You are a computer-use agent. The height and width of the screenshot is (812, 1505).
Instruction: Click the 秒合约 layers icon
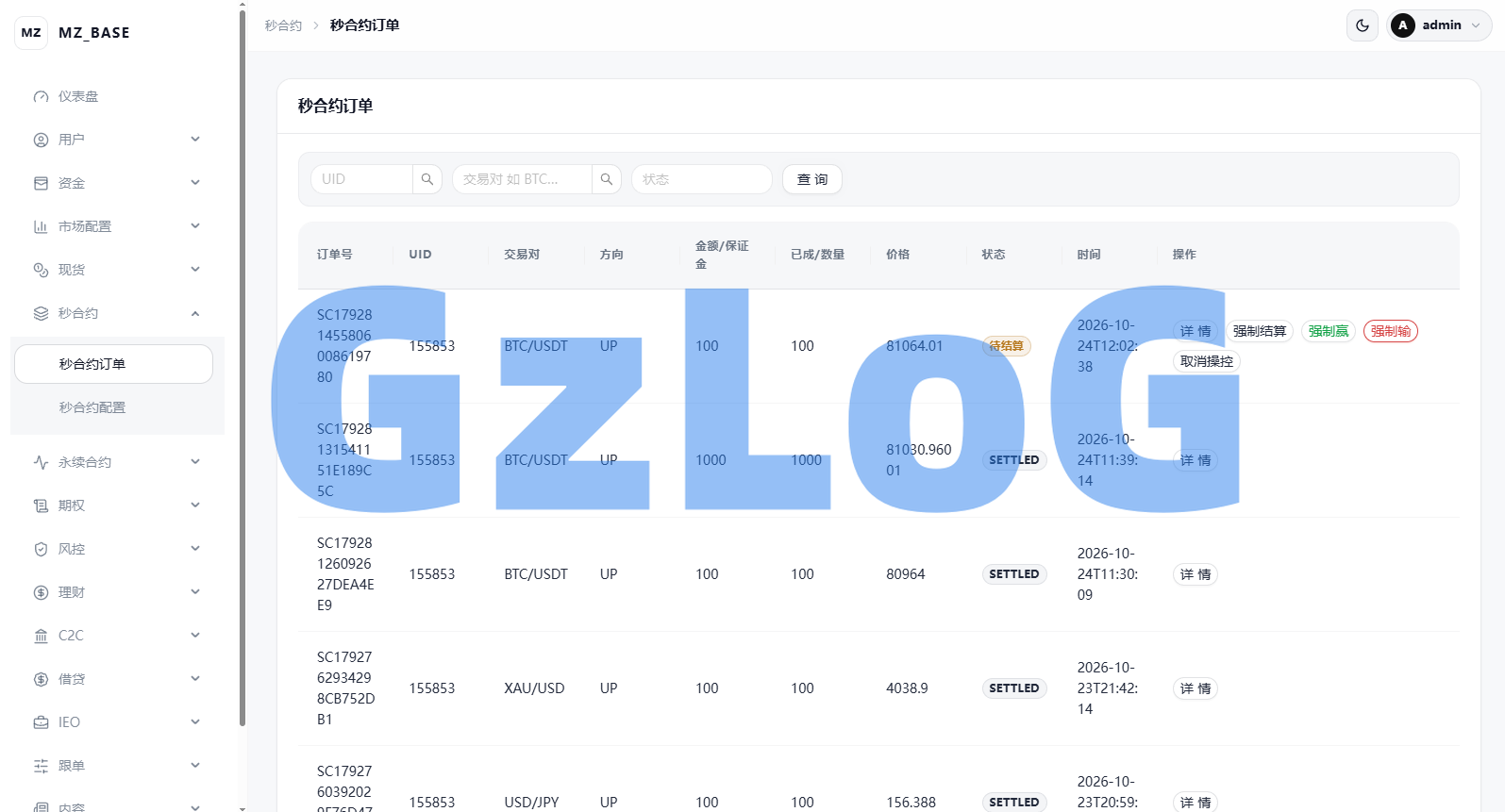pyautogui.click(x=41, y=313)
